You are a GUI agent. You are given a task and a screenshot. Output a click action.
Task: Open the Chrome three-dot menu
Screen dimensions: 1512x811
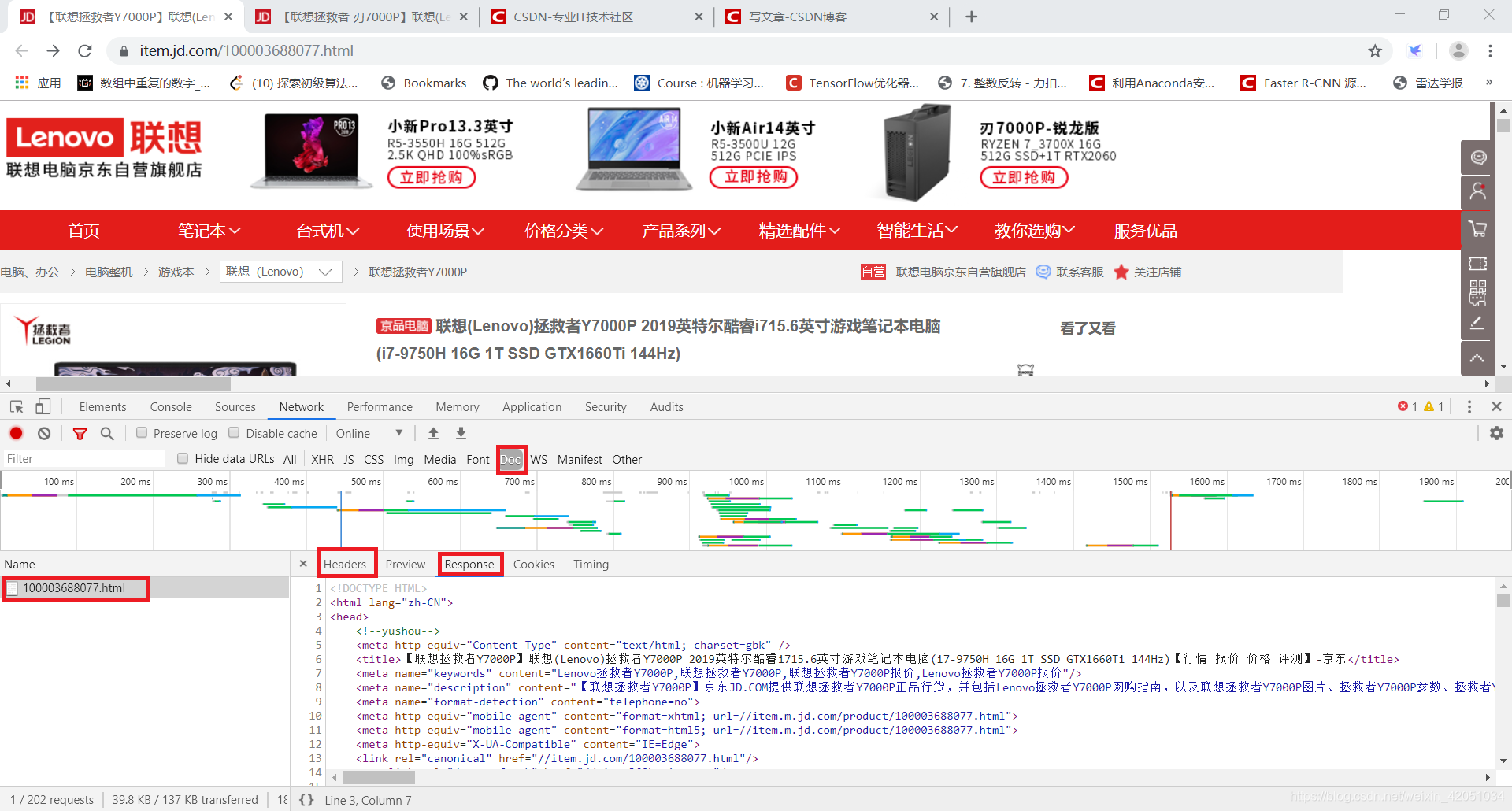coord(1490,50)
